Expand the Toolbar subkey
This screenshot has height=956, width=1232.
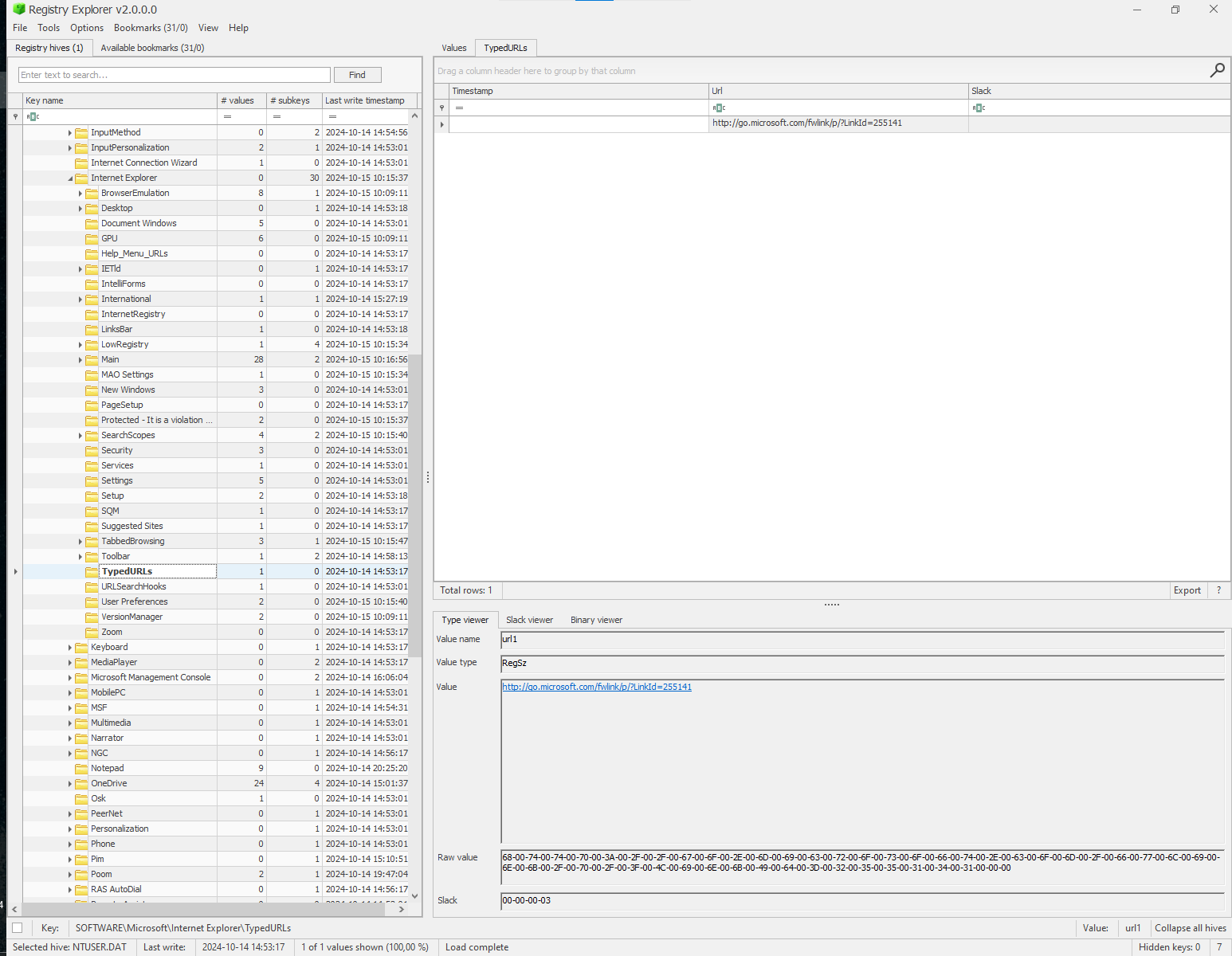pyautogui.click(x=80, y=557)
